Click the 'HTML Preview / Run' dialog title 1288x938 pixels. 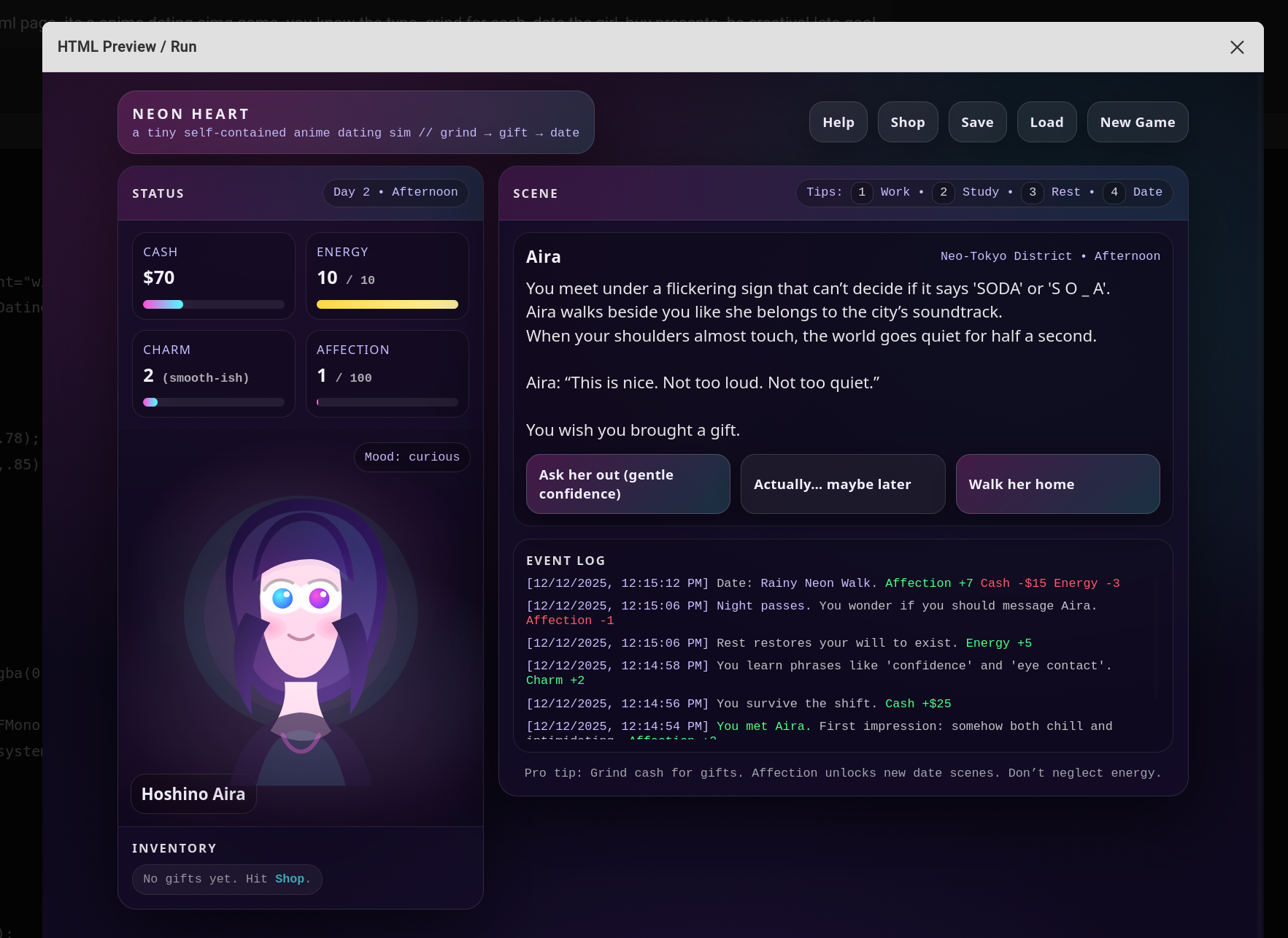coord(127,47)
